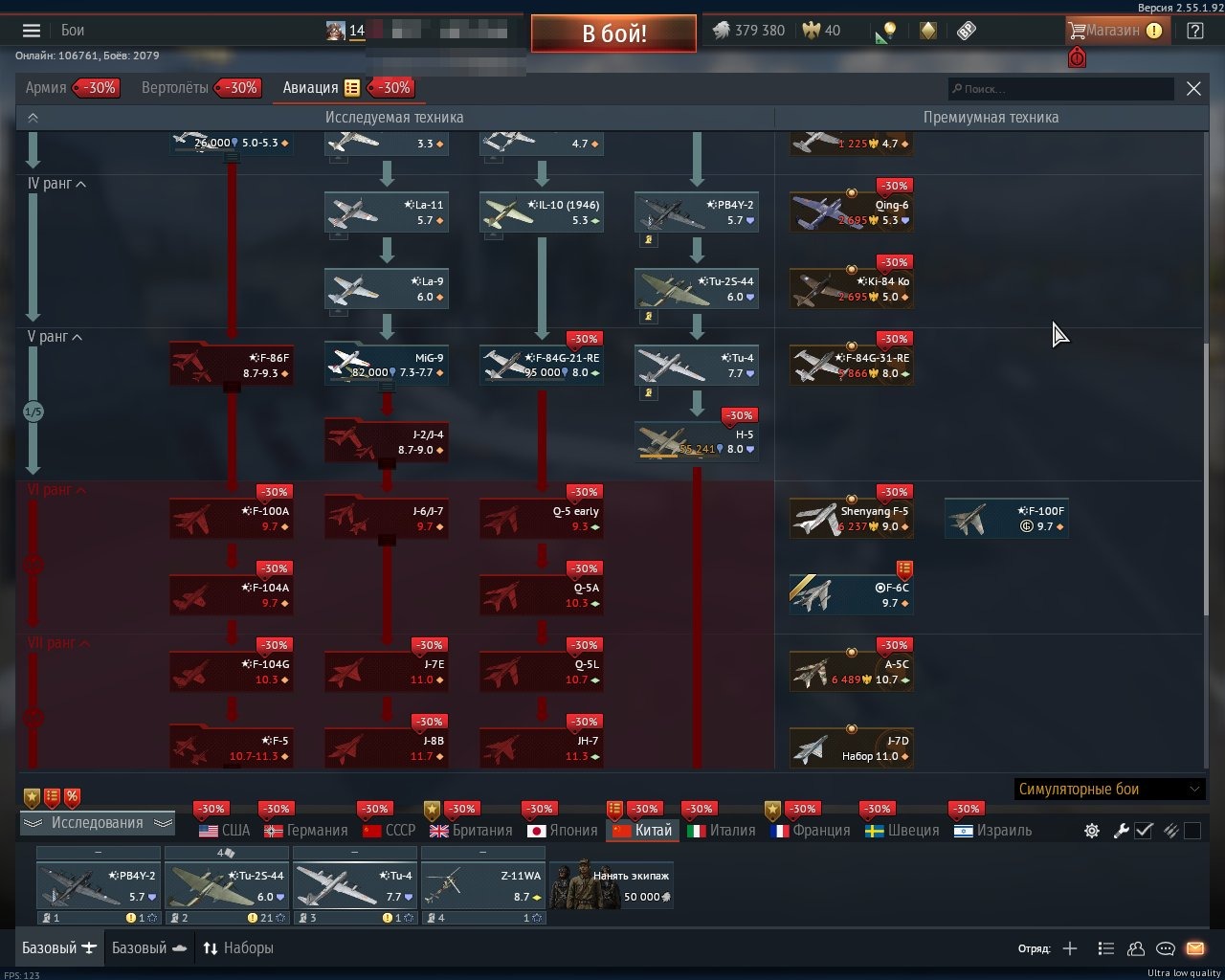Select the Япония nation tab
The height and width of the screenshot is (980, 1225).
(x=563, y=831)
